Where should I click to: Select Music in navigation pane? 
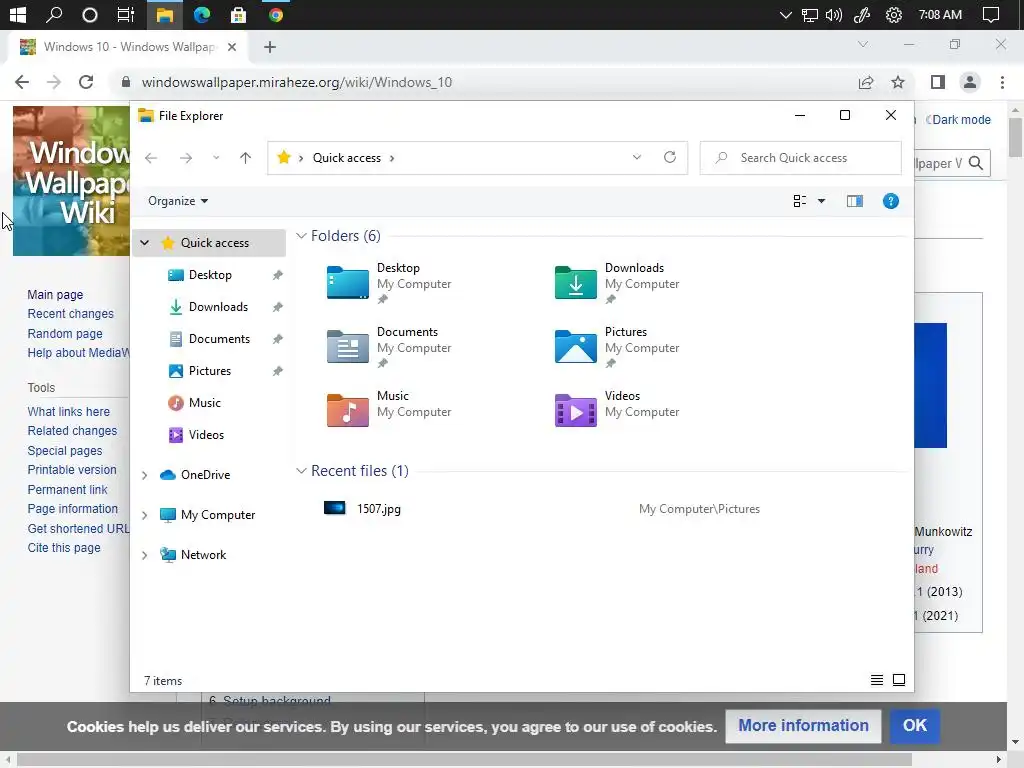(x=204, y=403)
